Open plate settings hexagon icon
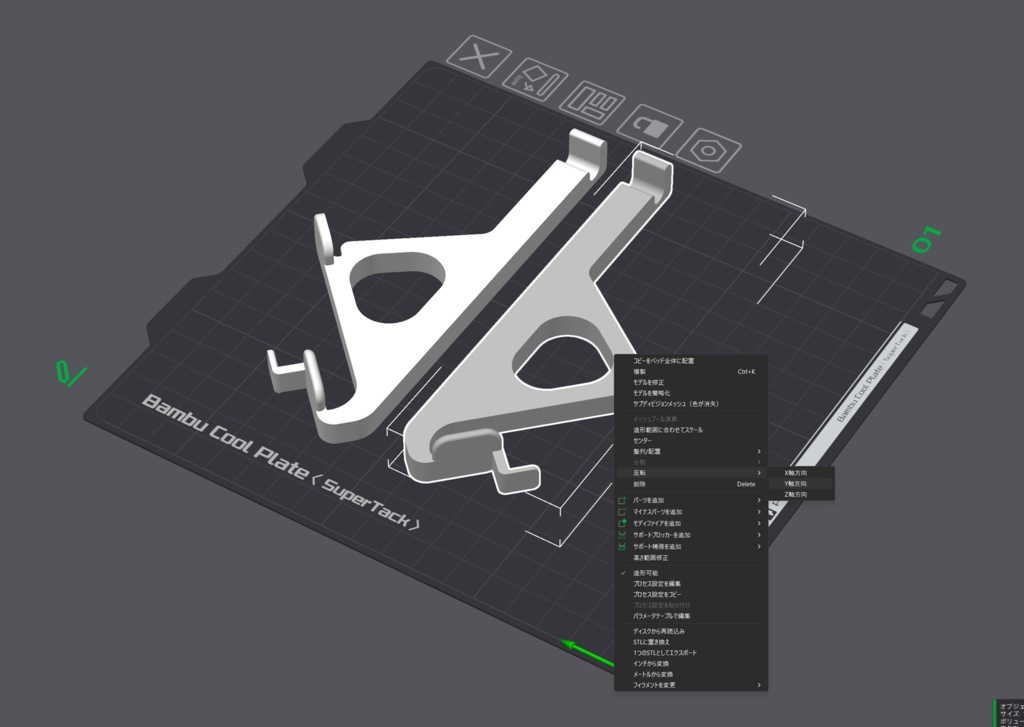This screenshot has width=1024, height=727. [709, 150]
